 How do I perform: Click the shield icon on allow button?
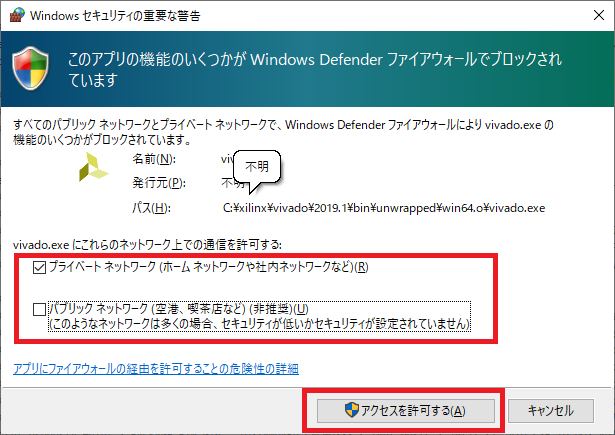[351, 410]
